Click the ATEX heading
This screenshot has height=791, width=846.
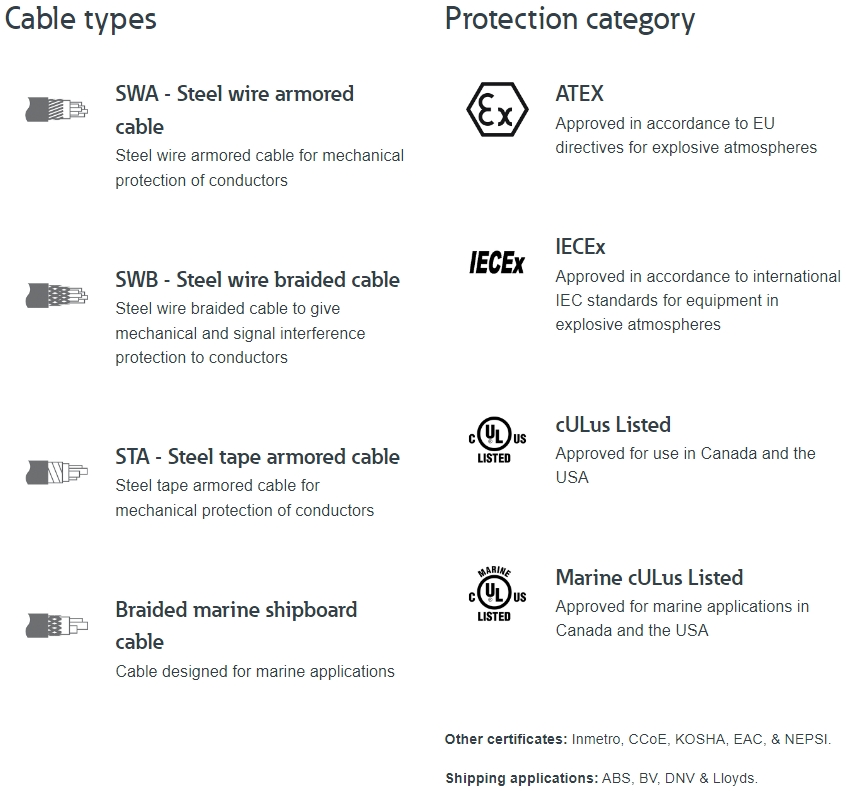coord(579,93)
